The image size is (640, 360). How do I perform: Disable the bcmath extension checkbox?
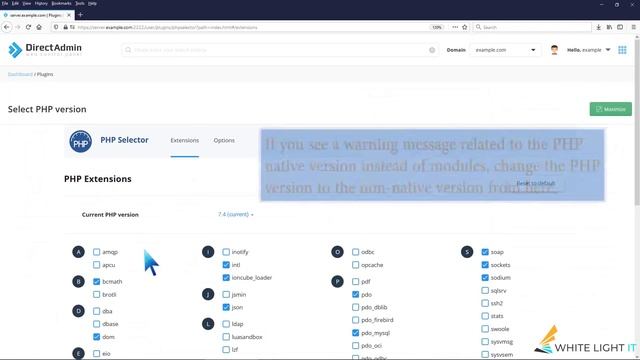96,282
